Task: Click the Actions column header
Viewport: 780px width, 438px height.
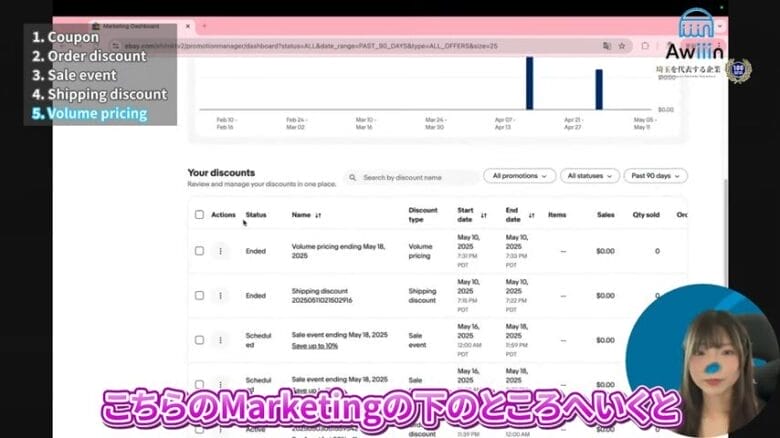Action: coord(223,215)
